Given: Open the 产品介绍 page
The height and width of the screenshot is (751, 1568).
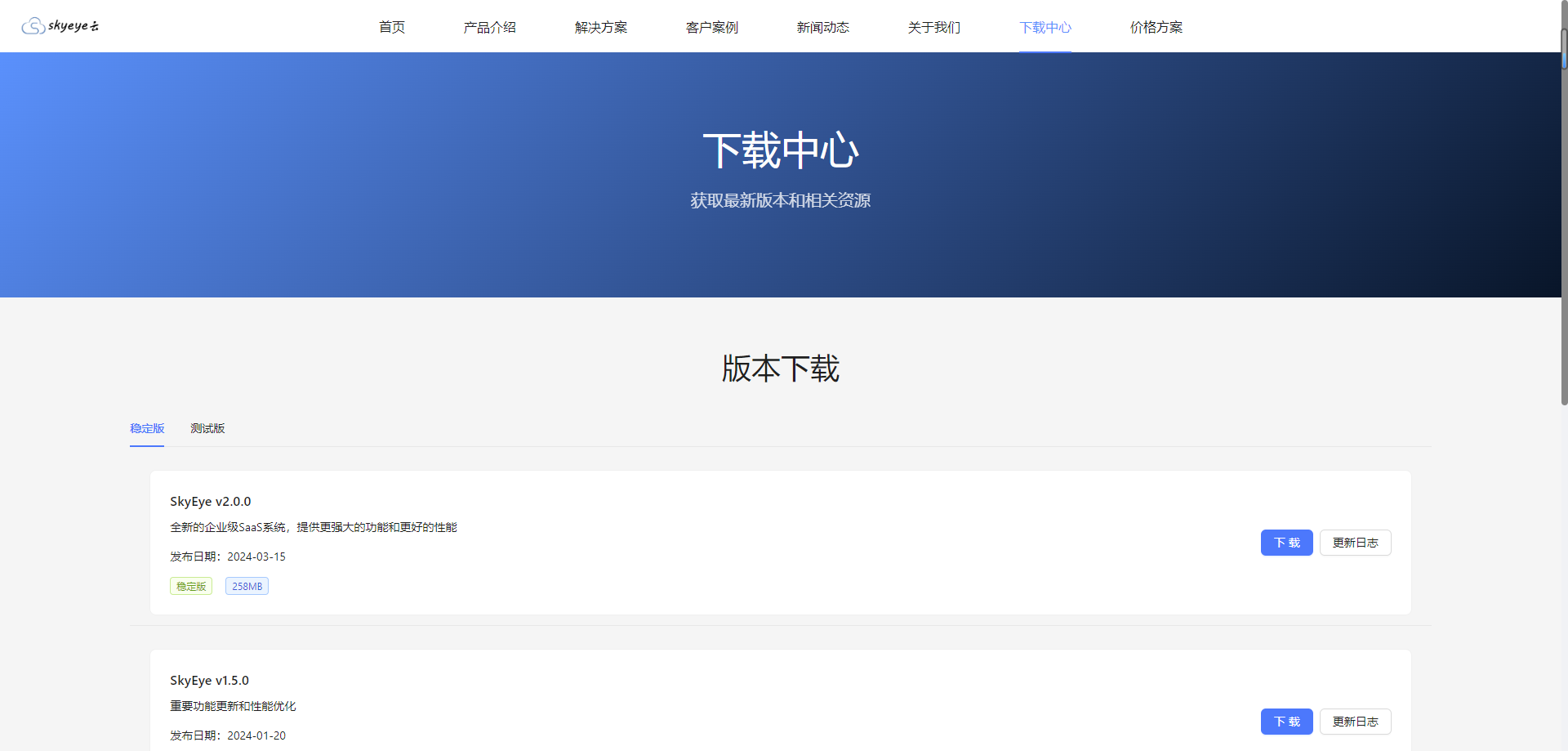Looking at the screenshot, I should coord(489,27).
